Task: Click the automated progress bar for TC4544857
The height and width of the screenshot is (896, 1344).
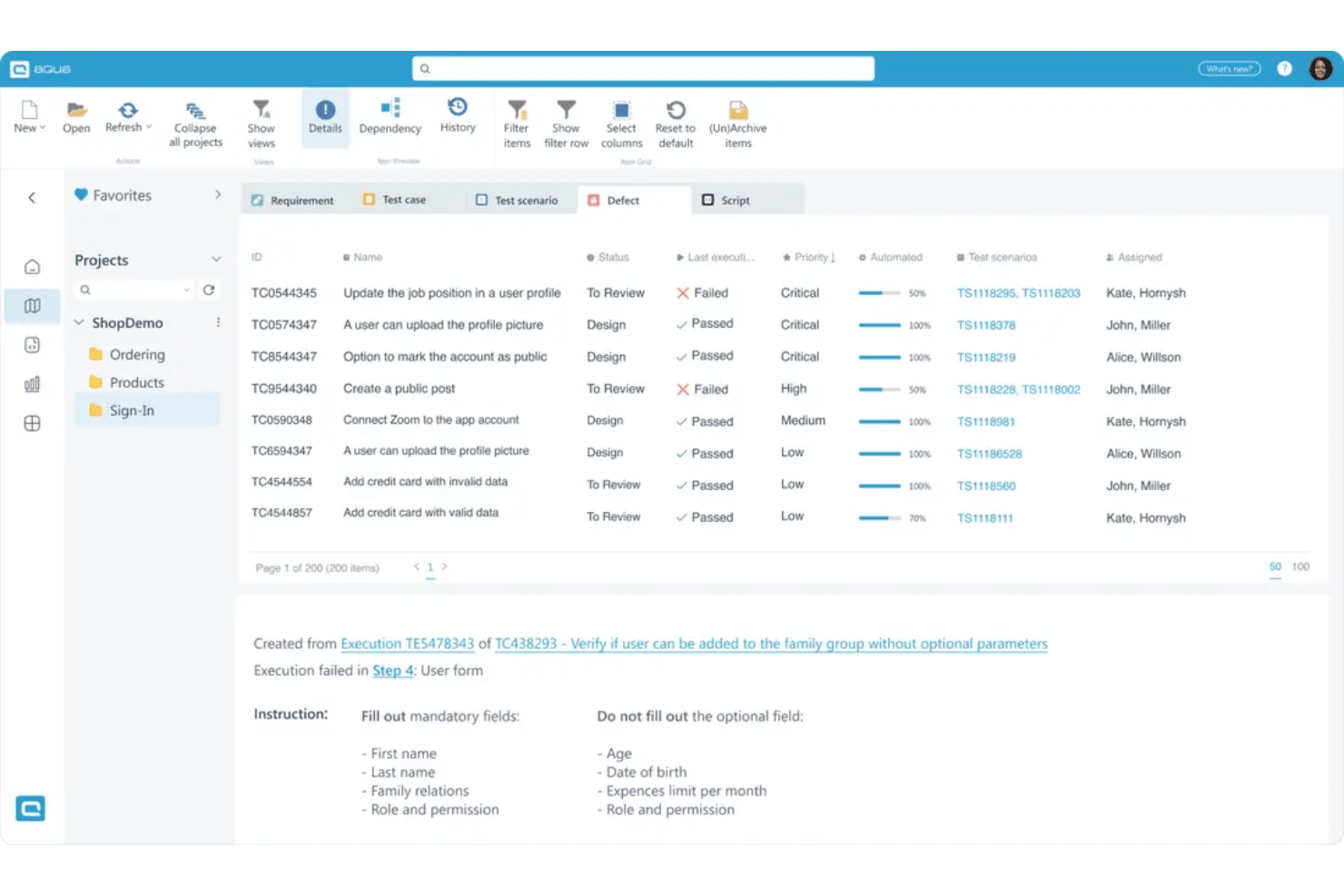Action: (x=880, y=518)
